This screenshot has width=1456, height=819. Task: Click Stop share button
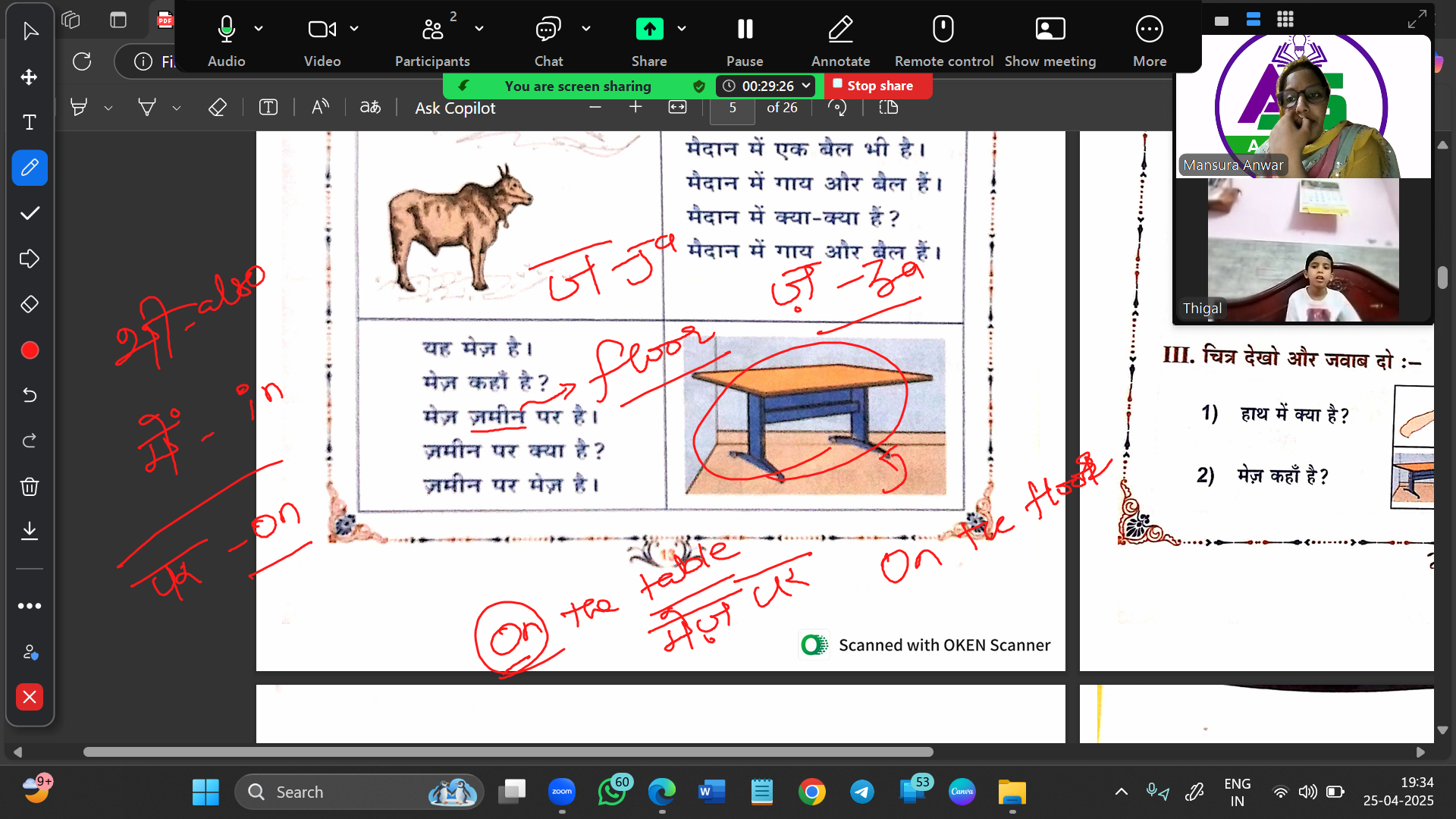879,86
